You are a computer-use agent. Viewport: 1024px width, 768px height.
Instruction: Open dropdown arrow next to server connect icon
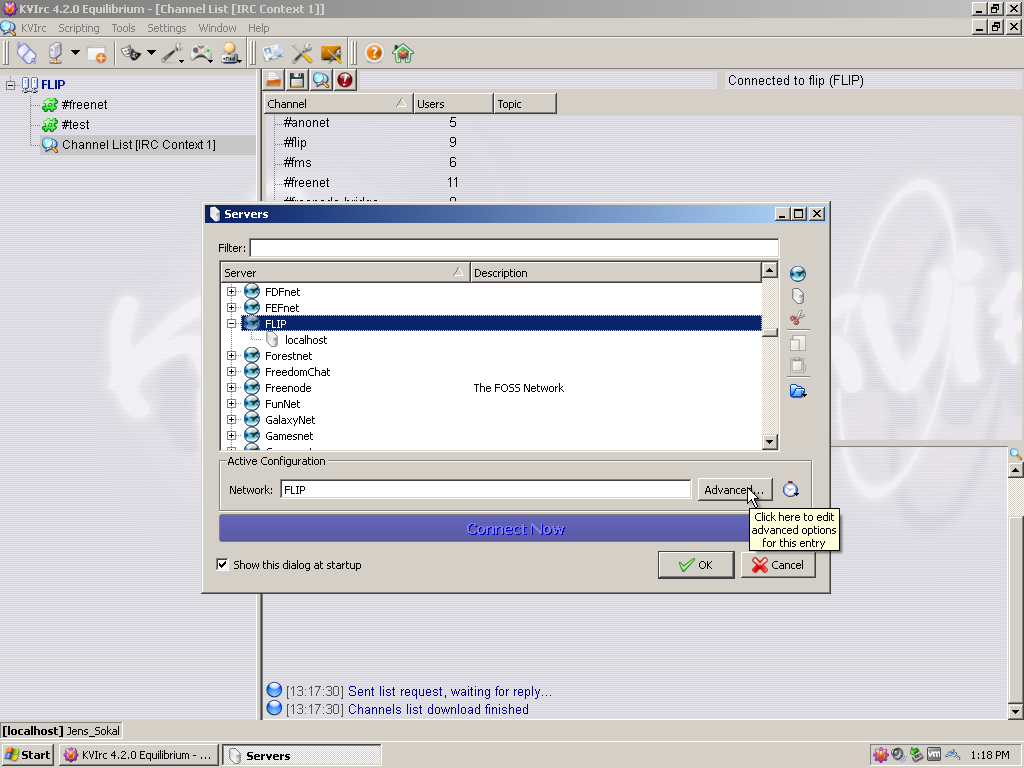pyautogui.click(x=75, y=53)
